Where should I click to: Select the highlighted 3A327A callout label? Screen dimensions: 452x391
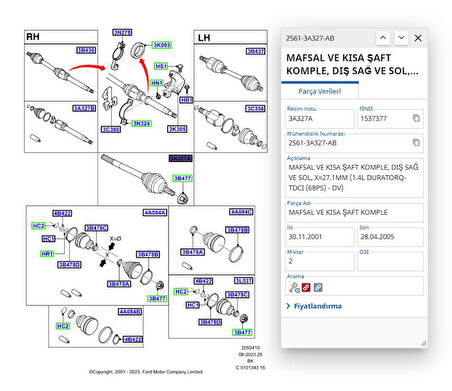(x=180, y=158)
